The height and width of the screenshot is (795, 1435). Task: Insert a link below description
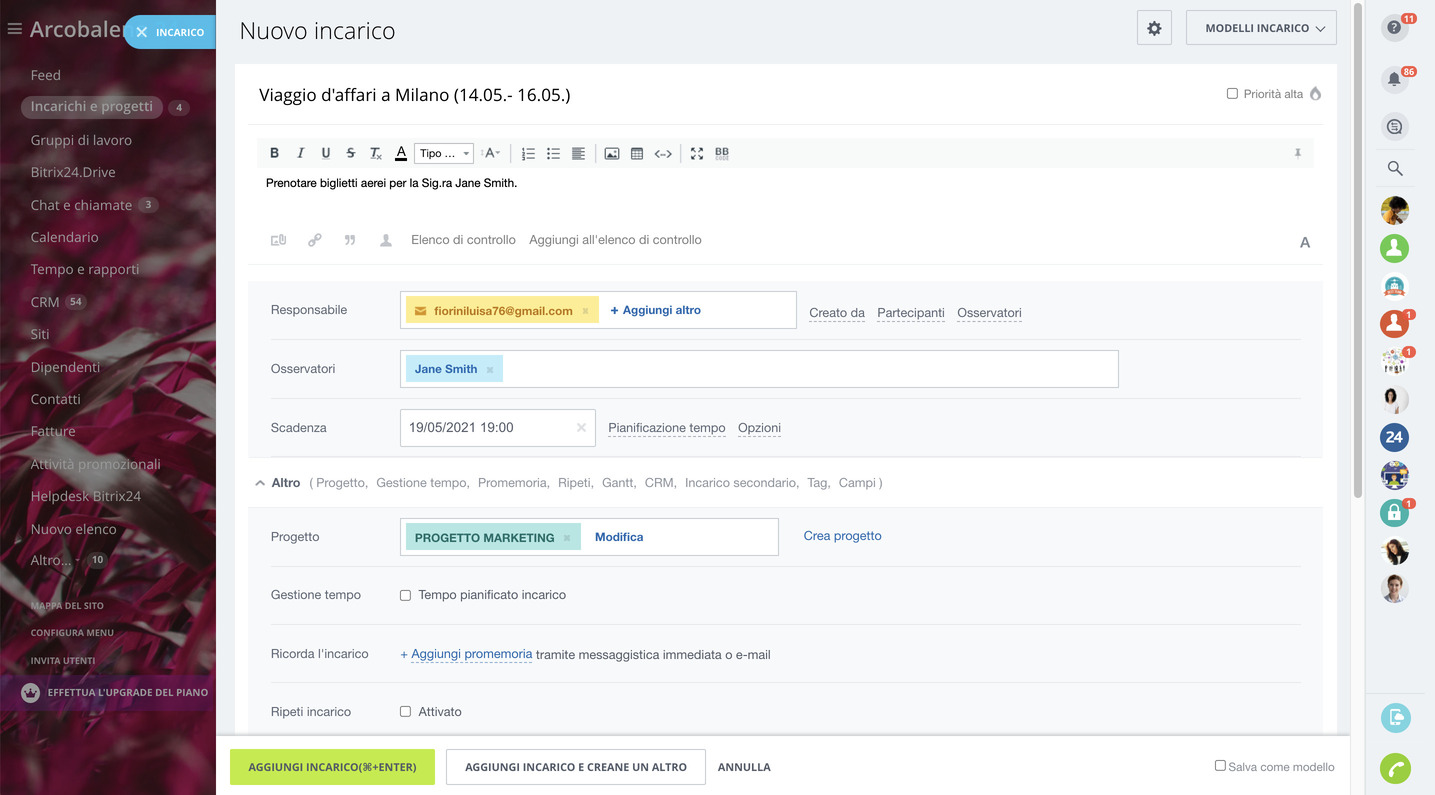tap(314, 240)
